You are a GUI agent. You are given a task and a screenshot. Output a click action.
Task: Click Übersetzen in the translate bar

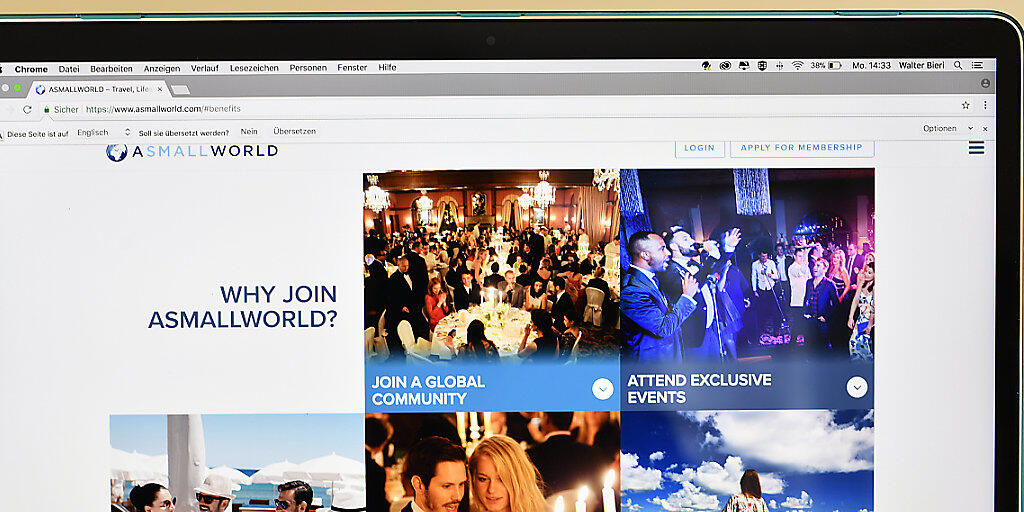point(295,131)
